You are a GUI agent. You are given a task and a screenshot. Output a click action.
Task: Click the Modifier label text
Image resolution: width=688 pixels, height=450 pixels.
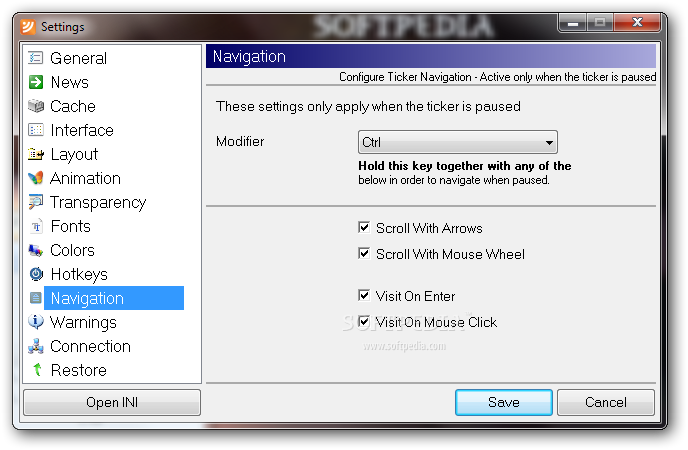click(x=240, y=142)
